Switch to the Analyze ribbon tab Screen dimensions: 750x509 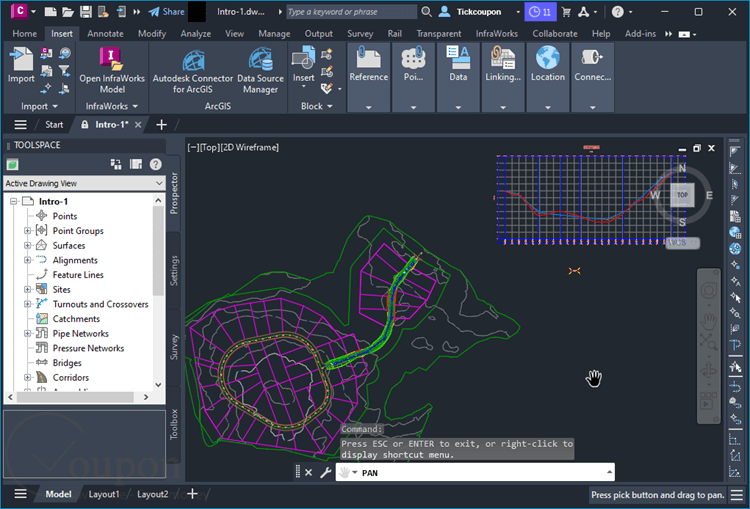196,33
